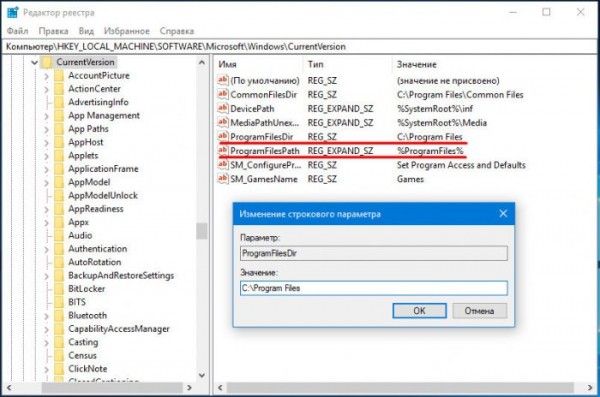Click the string icon of CommonFilesDir
Viewport: 600px width, 397px height.
223,94
